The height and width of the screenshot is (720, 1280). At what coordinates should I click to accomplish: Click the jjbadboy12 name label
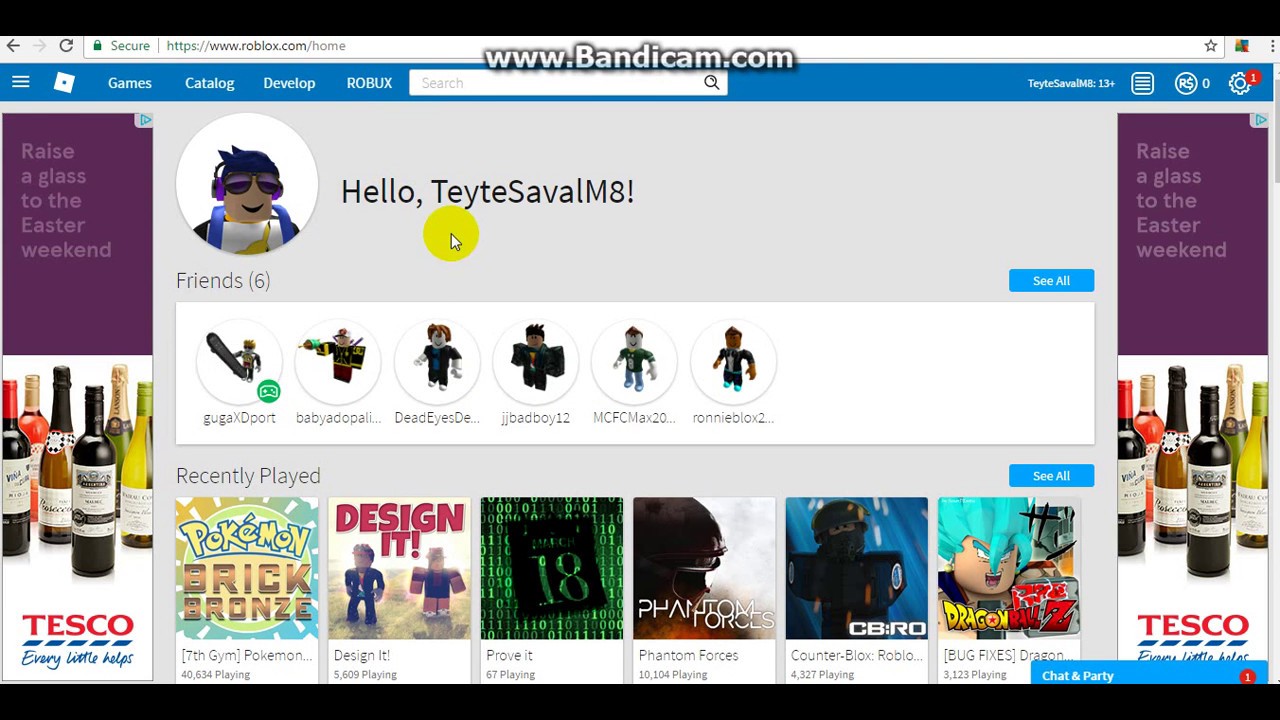click(x=536, y=418)
